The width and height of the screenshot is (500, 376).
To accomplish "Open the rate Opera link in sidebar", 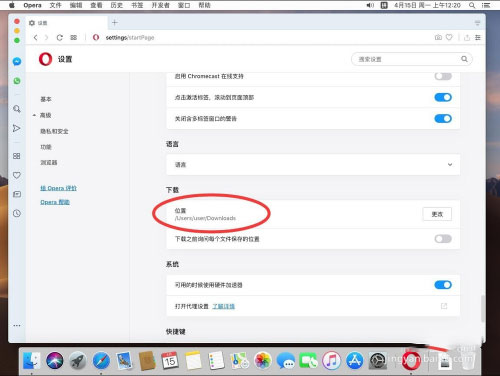I will click(58, 188).
